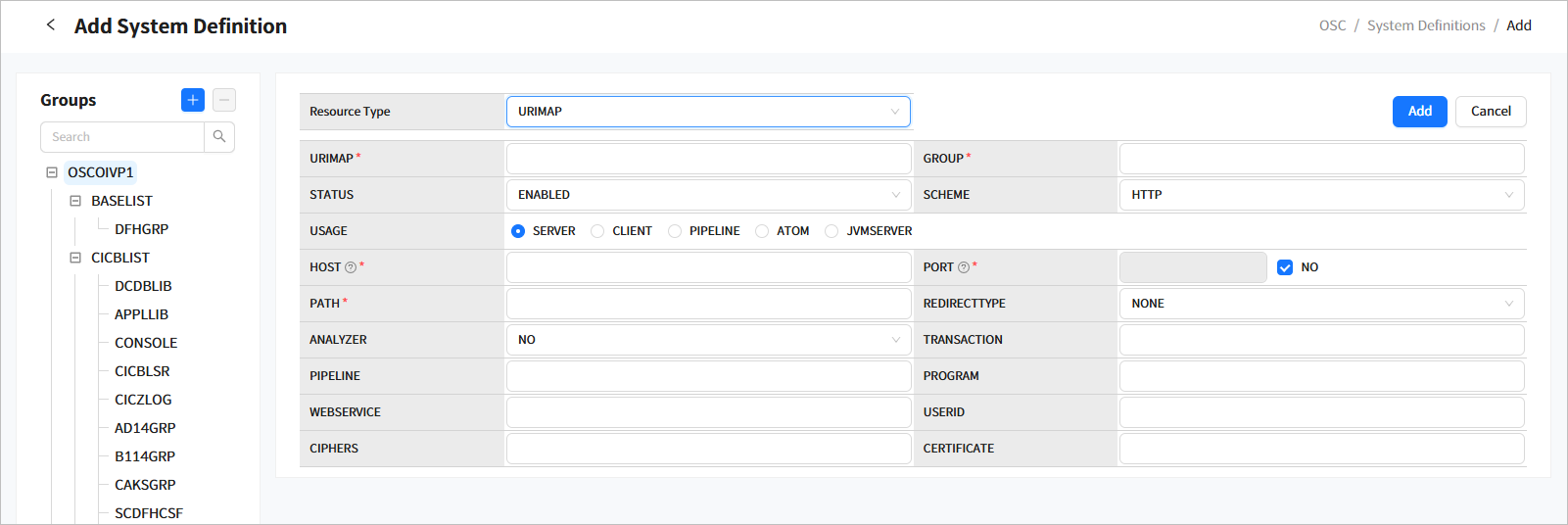Click the HOST help question mark icon
The width and height of the screenshot is (1568, 525).
[351, 267]
